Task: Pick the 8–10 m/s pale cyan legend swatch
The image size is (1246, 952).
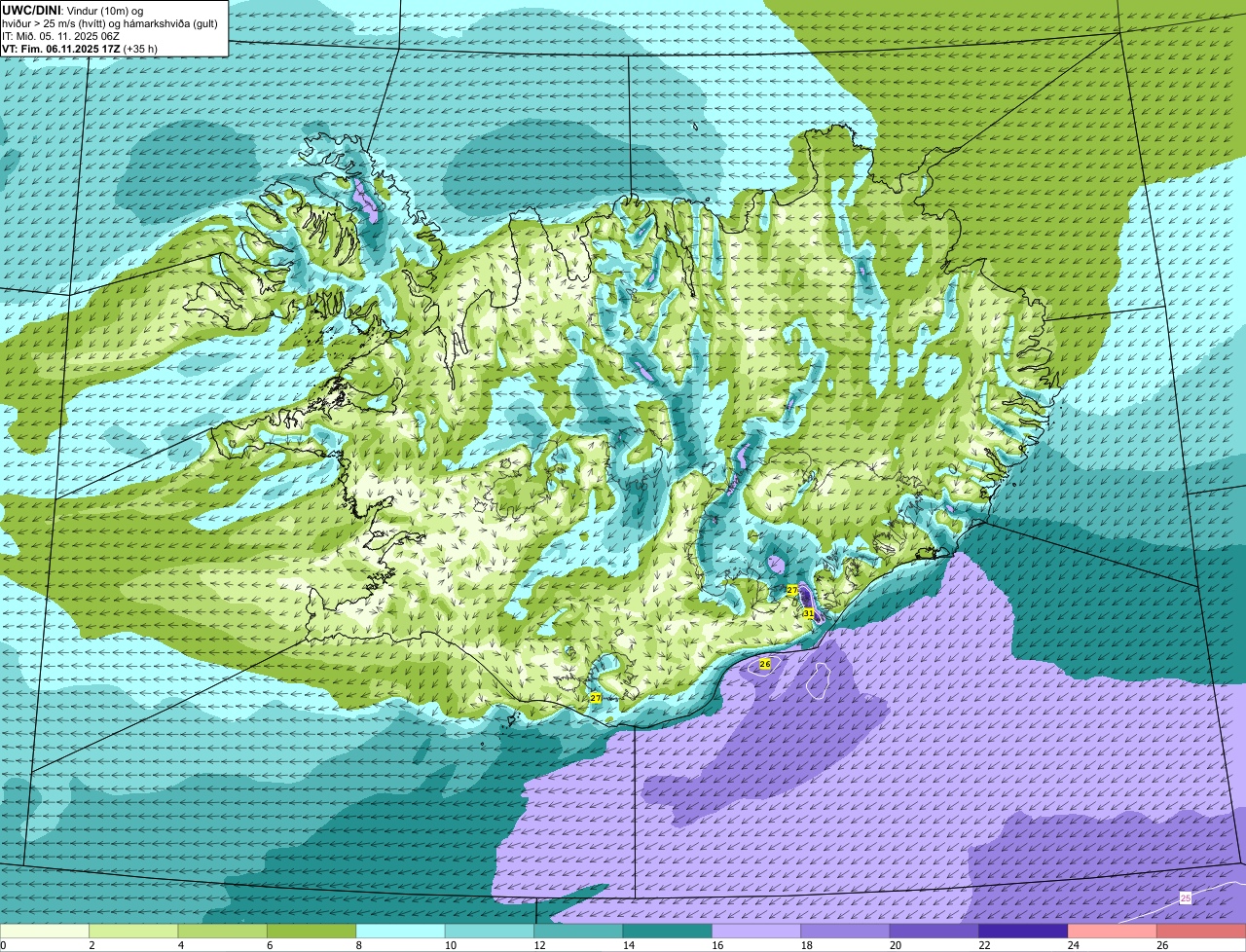Action: pos(401,932)
